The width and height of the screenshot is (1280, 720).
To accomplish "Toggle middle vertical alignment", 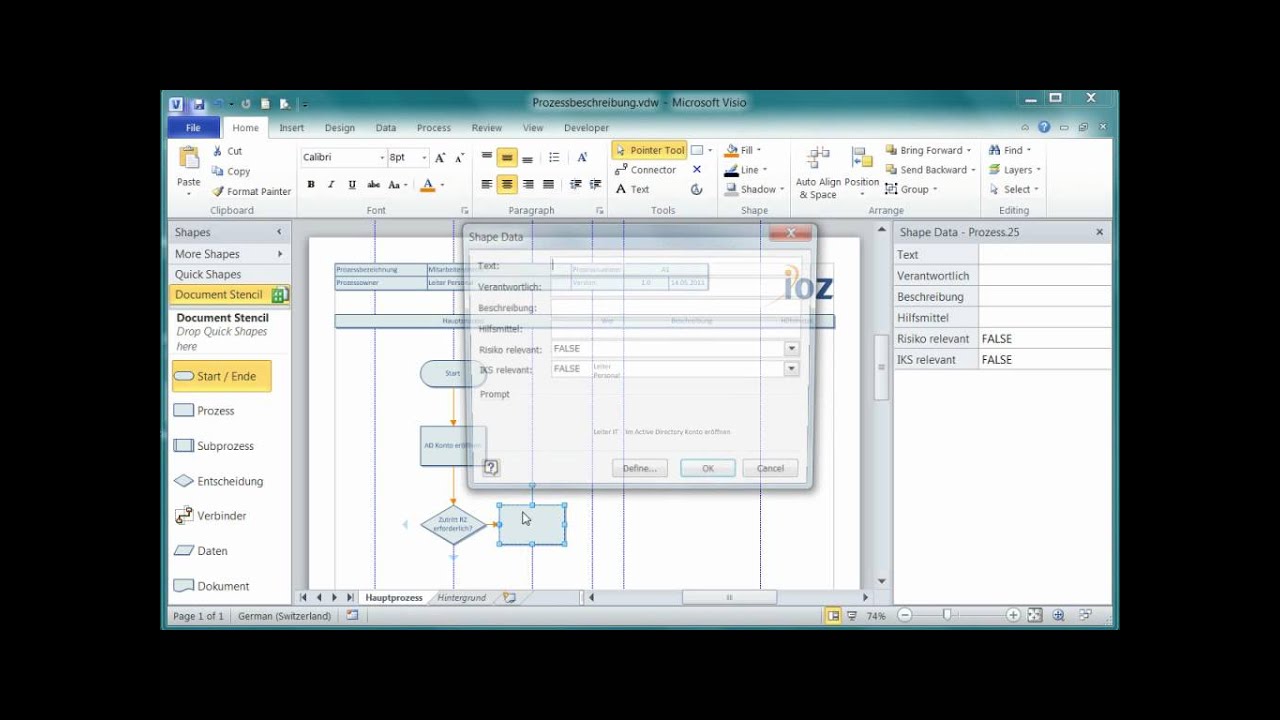I will pyautogui.click(x=507, y=158).
